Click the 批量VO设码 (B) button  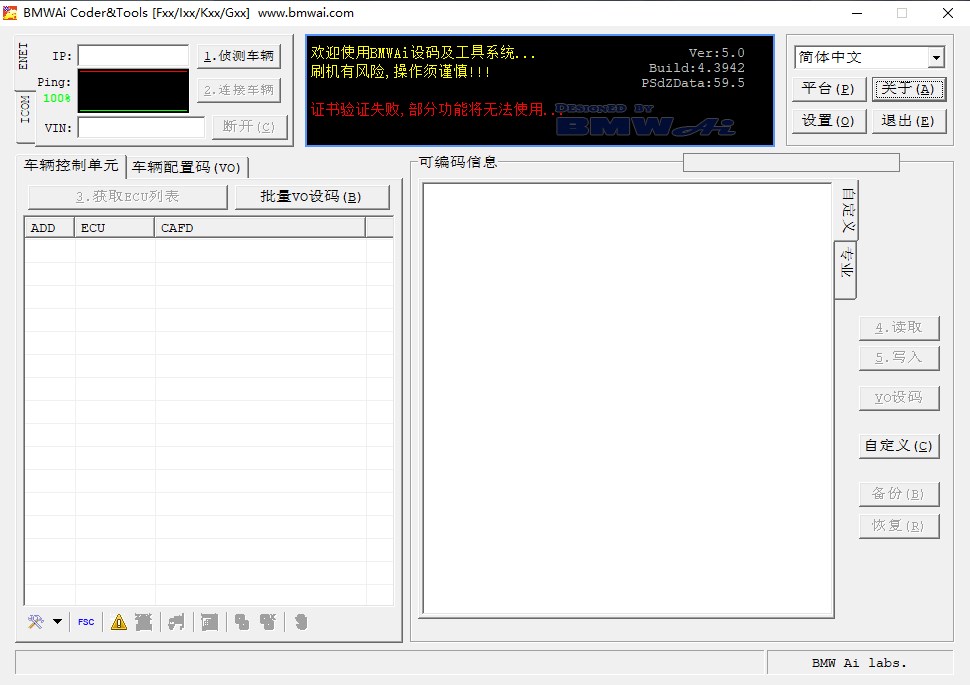coord(312,197)
